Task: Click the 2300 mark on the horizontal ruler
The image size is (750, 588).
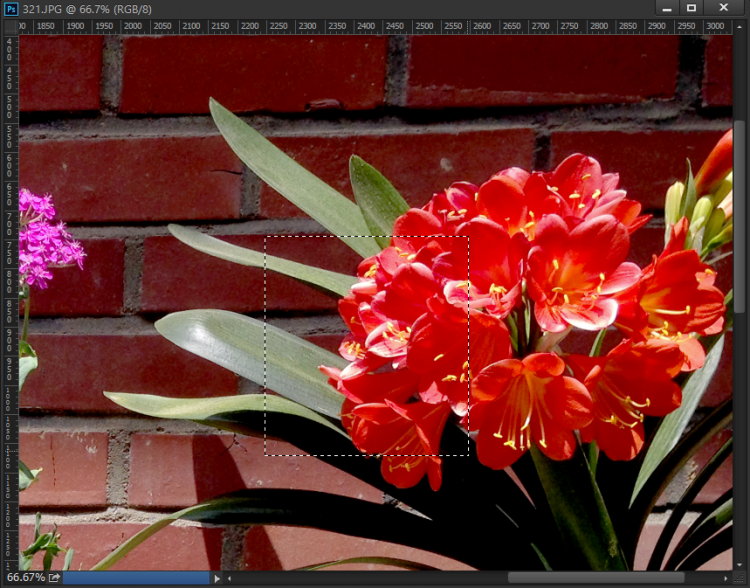Action: (309, 28)
